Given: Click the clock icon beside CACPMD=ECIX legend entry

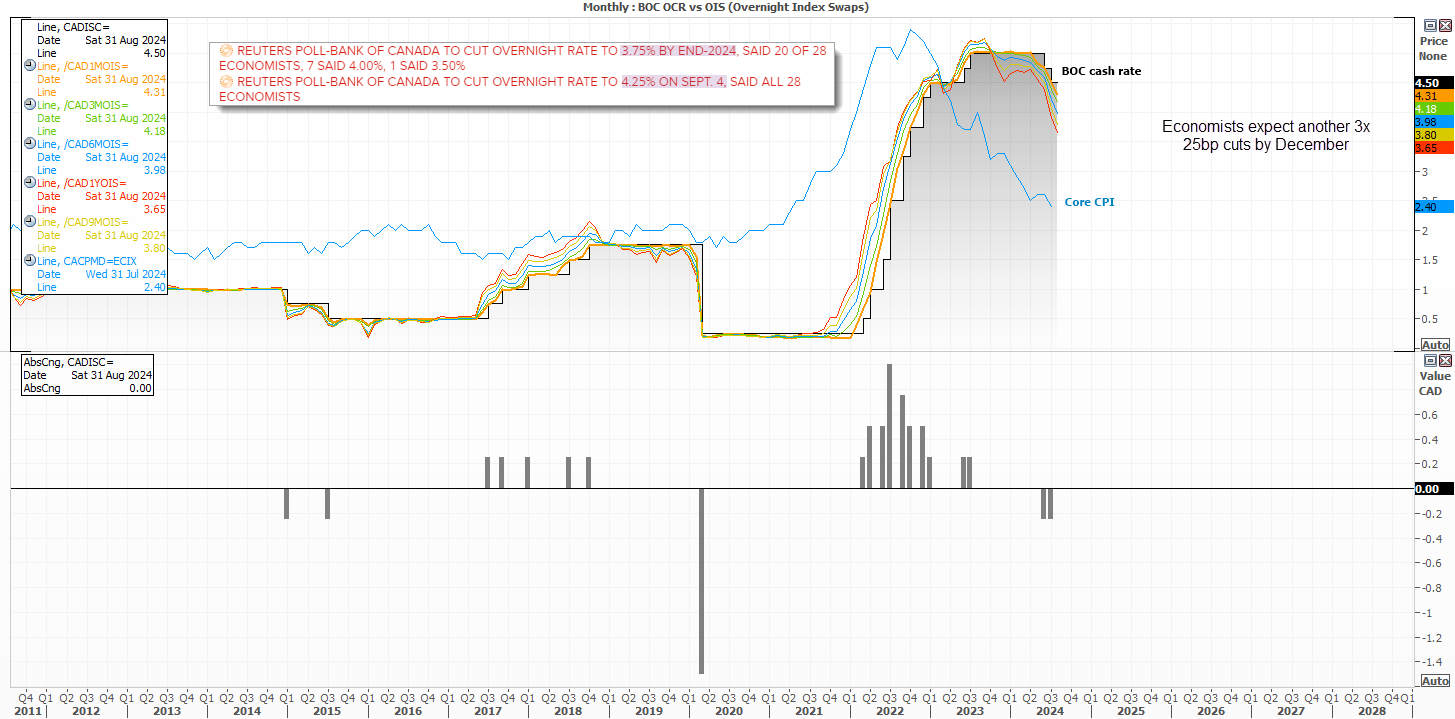Looking at the screenshot, I should coord(28,260).
